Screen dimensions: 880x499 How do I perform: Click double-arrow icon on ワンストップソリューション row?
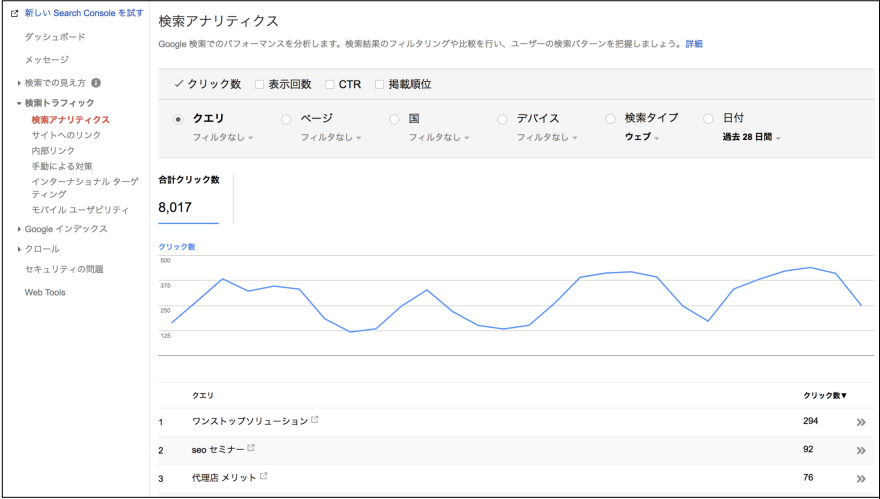click(860, 422)
